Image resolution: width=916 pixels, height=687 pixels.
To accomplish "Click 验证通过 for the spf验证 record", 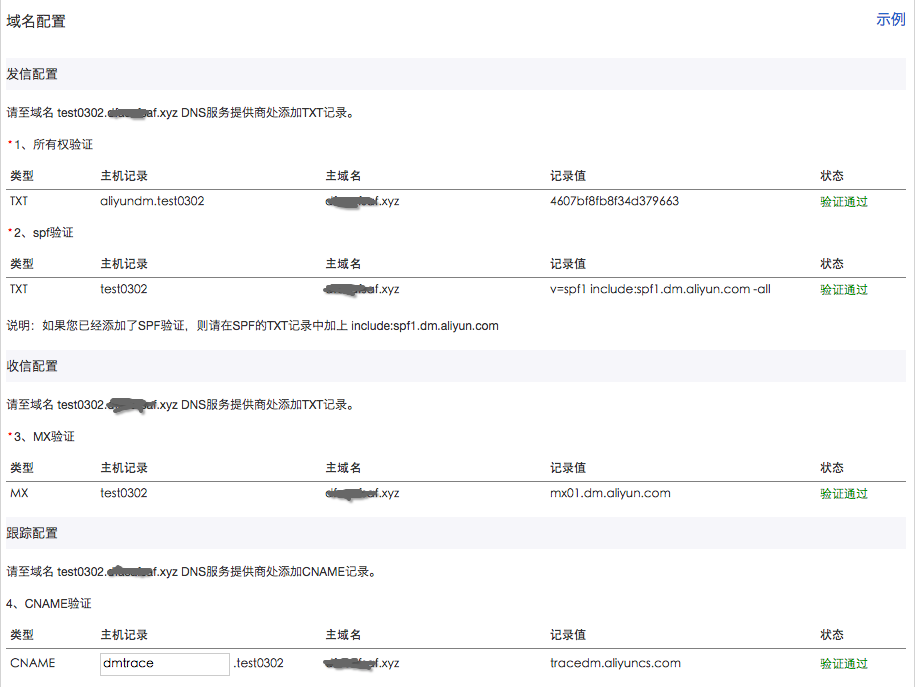I will tap(844, 289).
